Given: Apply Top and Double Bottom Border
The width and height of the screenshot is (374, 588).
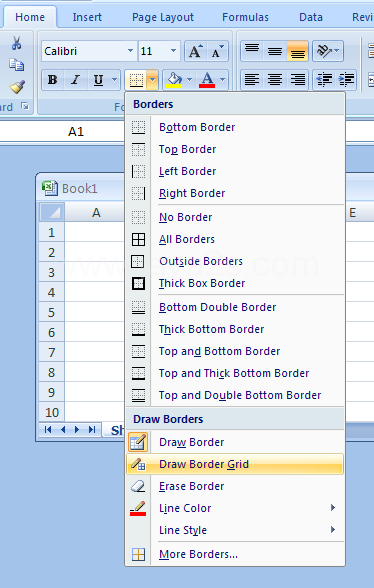Looking at the screenshot, I should click(x=235, y=395).
